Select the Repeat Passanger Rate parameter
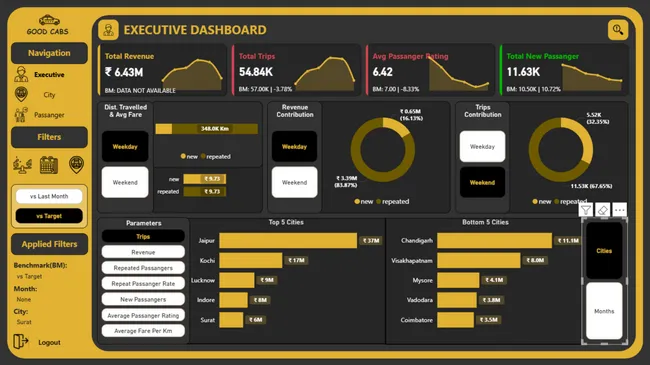 tap(143, 284)
